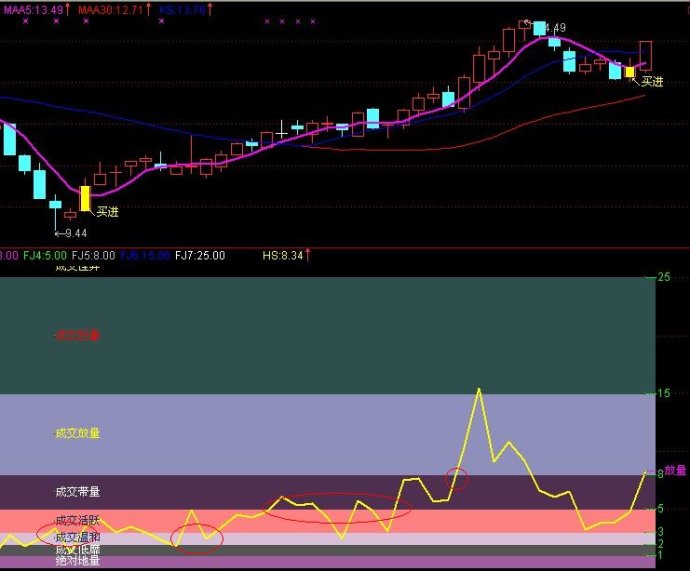
Task: Click the FJ4:5.00 parameter label
Action: 45,256
